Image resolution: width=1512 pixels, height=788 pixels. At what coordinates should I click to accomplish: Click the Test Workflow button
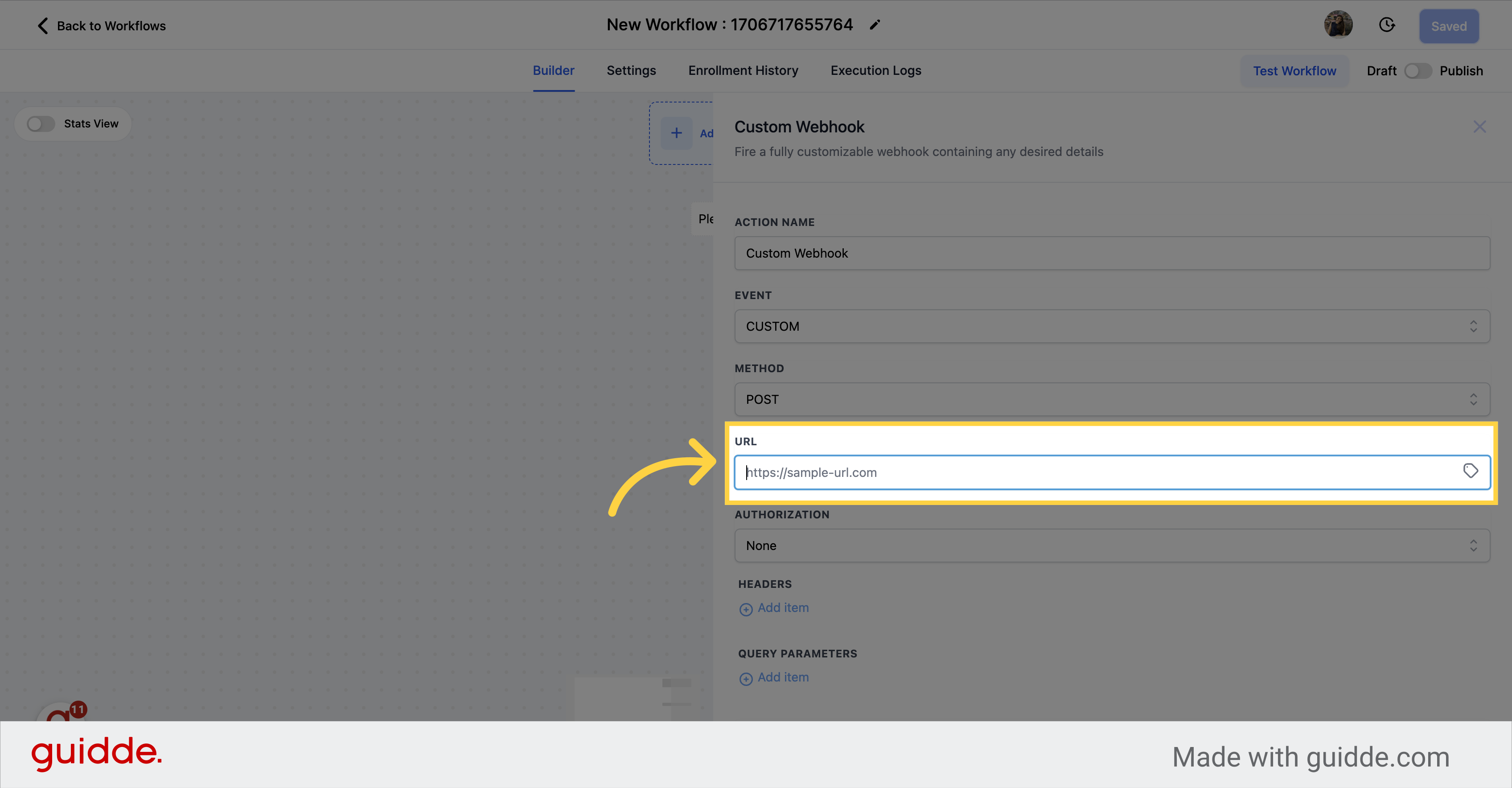point(1295,70)
